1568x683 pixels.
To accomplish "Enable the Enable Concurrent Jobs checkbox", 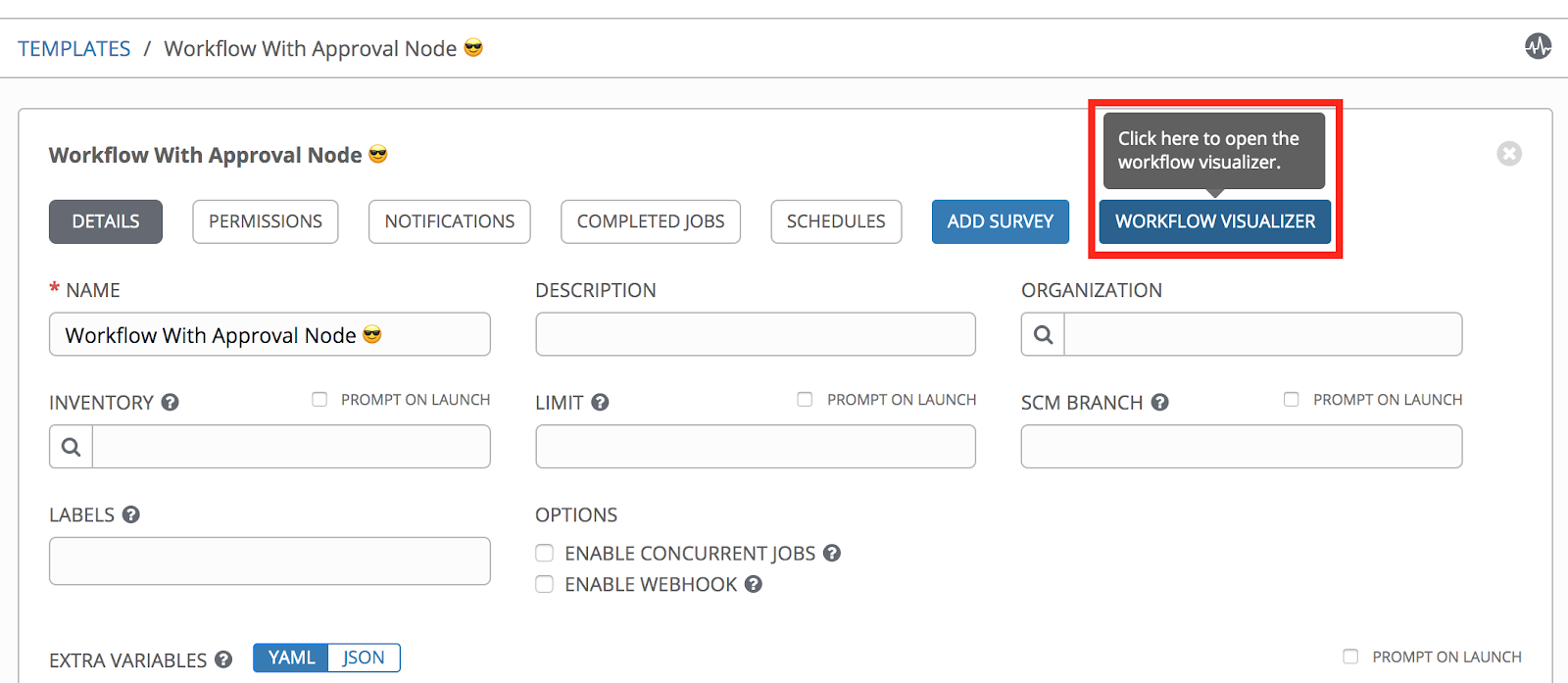I will (544, 553).
